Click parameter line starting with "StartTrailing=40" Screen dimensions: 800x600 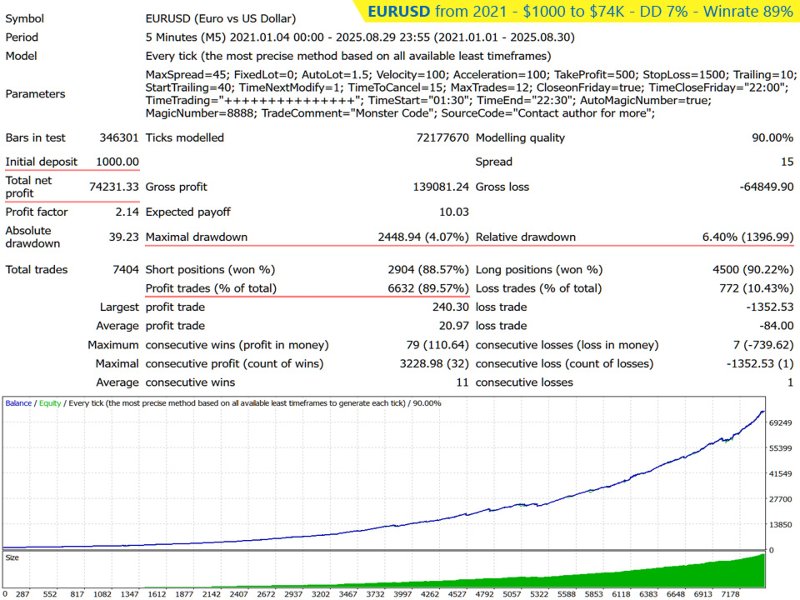tap(467, 88)
